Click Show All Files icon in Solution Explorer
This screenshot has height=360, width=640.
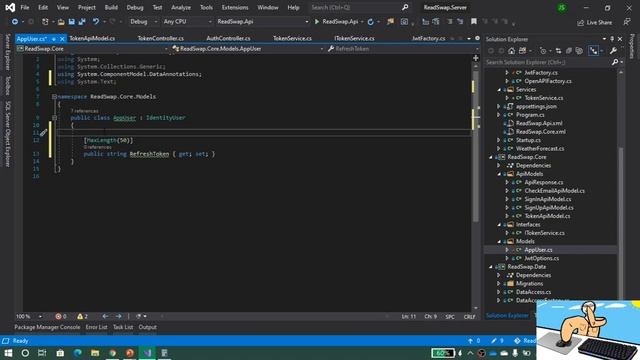(579, 51)
